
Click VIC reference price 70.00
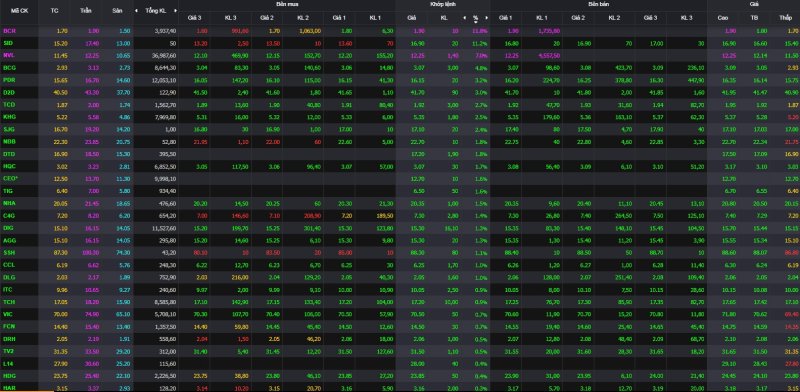pyautogui.click(x=61, y=314)
